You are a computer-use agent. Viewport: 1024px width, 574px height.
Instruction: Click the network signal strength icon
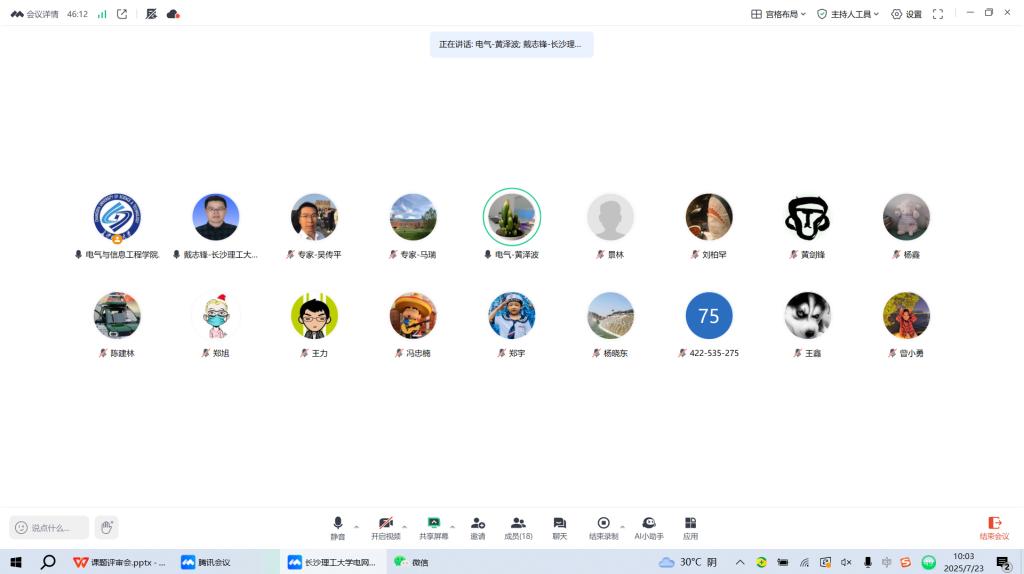coord(102,14)
